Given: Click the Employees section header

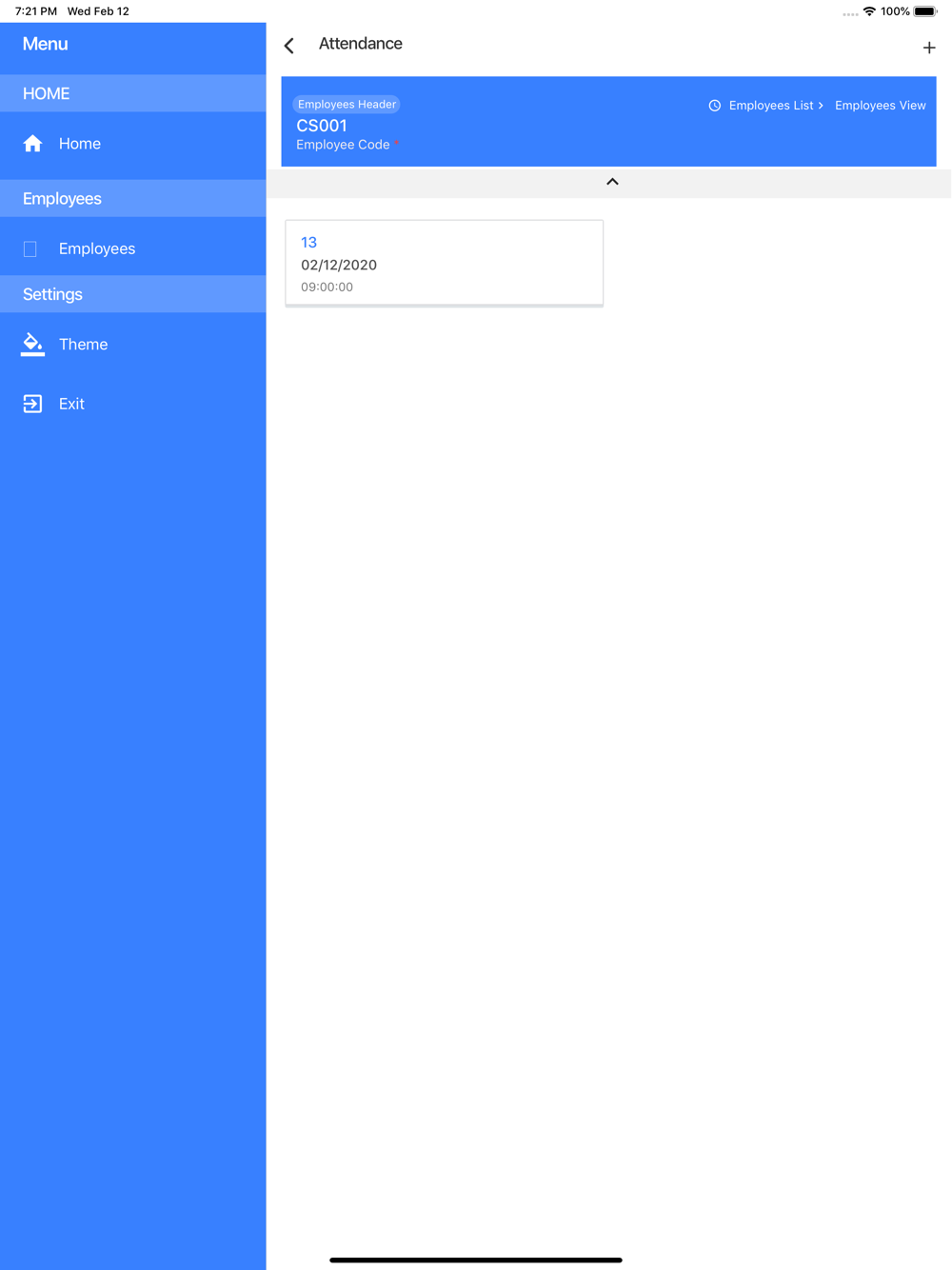Looking at the screenshot, I should tap(133, 198).
